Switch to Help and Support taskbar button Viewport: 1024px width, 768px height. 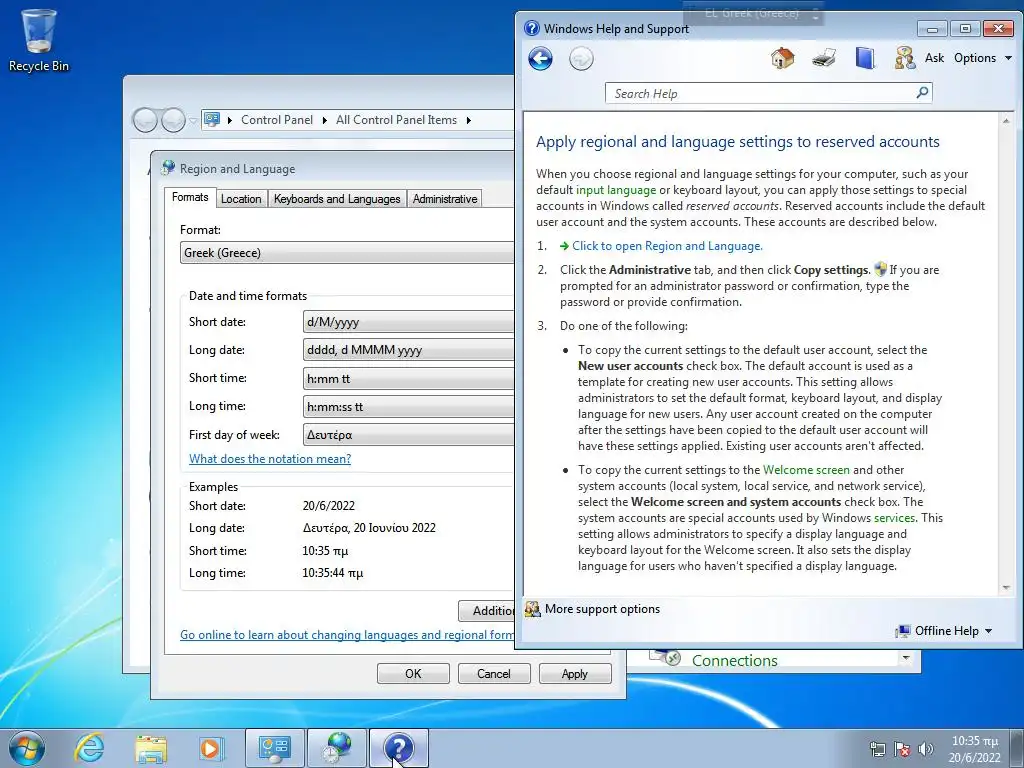[x=399, y=748]
